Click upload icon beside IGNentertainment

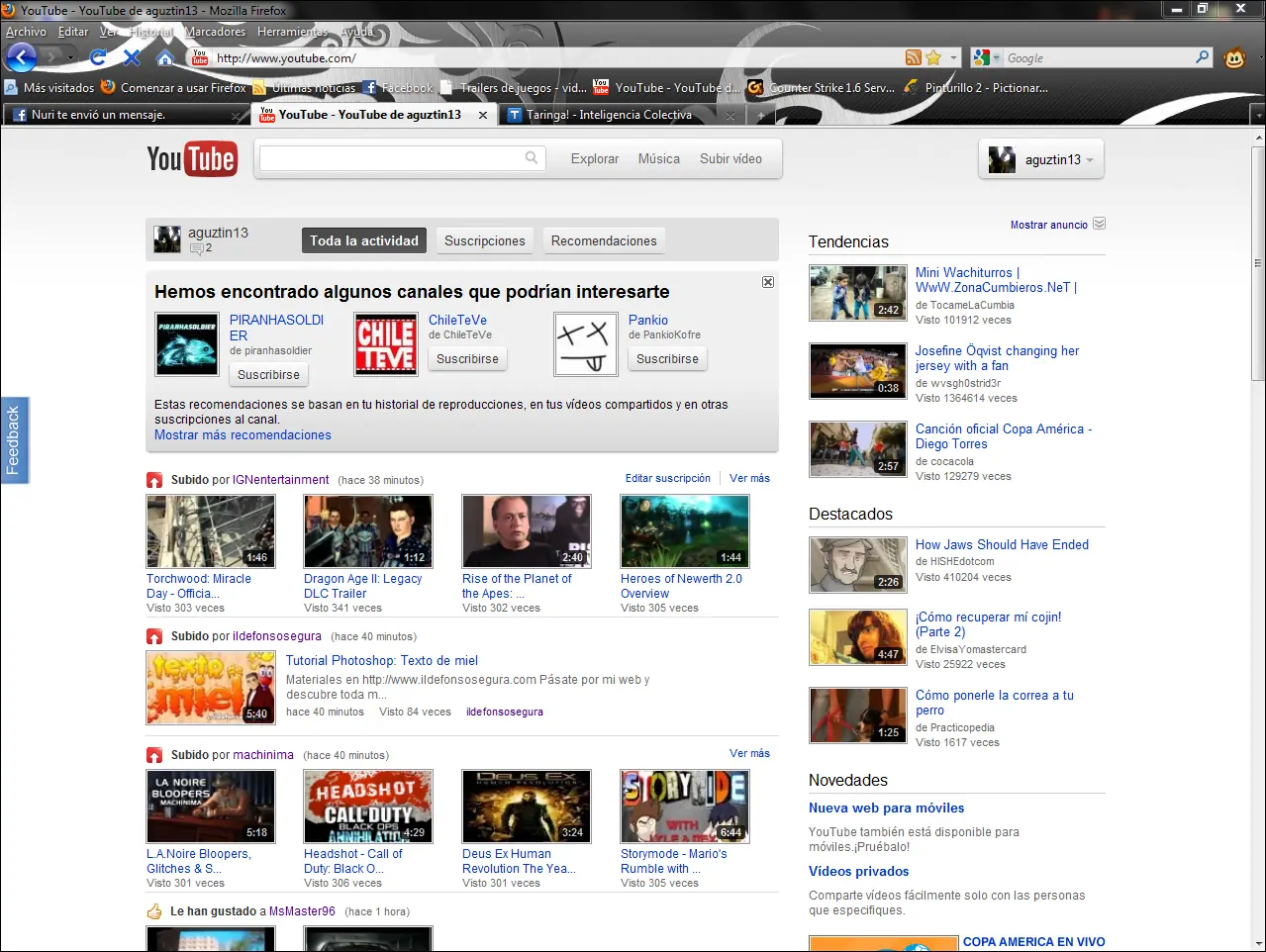coord(154,480)
